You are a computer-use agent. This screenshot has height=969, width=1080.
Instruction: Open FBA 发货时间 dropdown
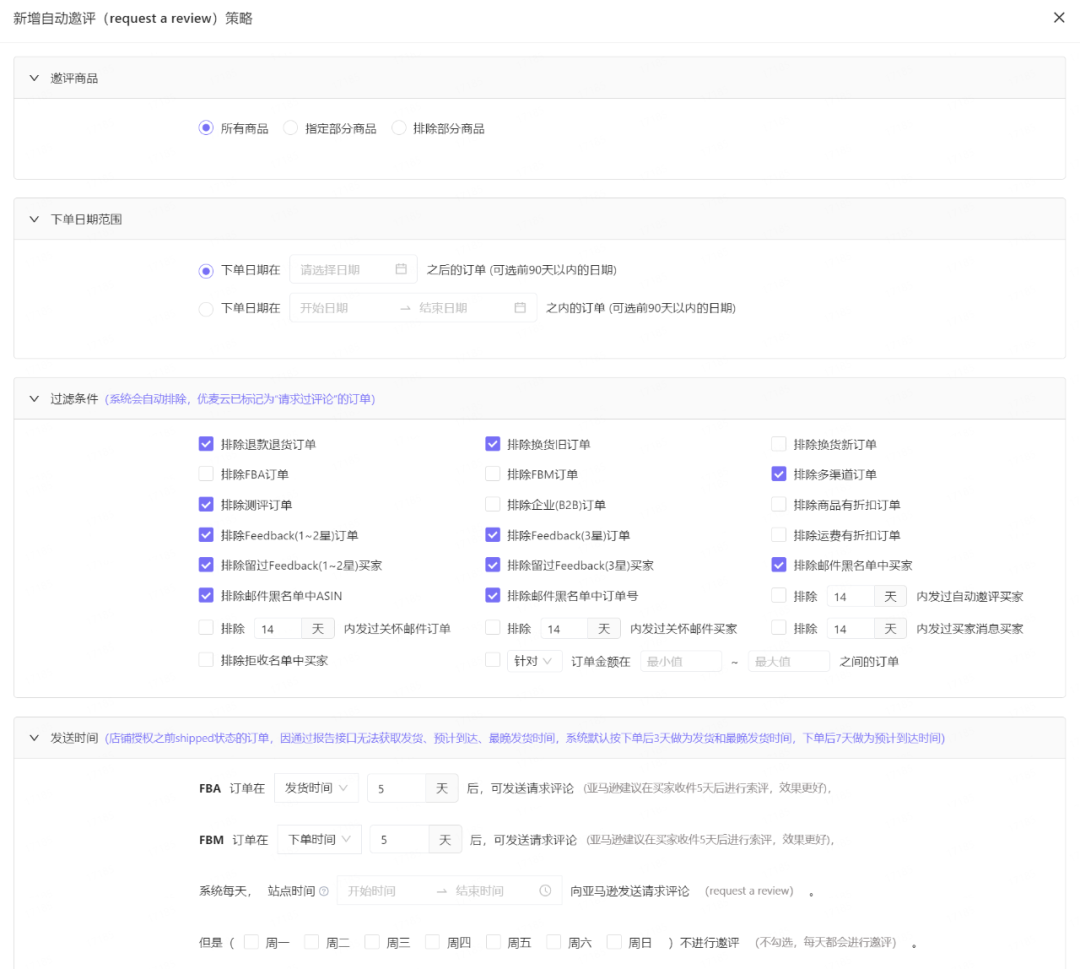coord(316,788)
